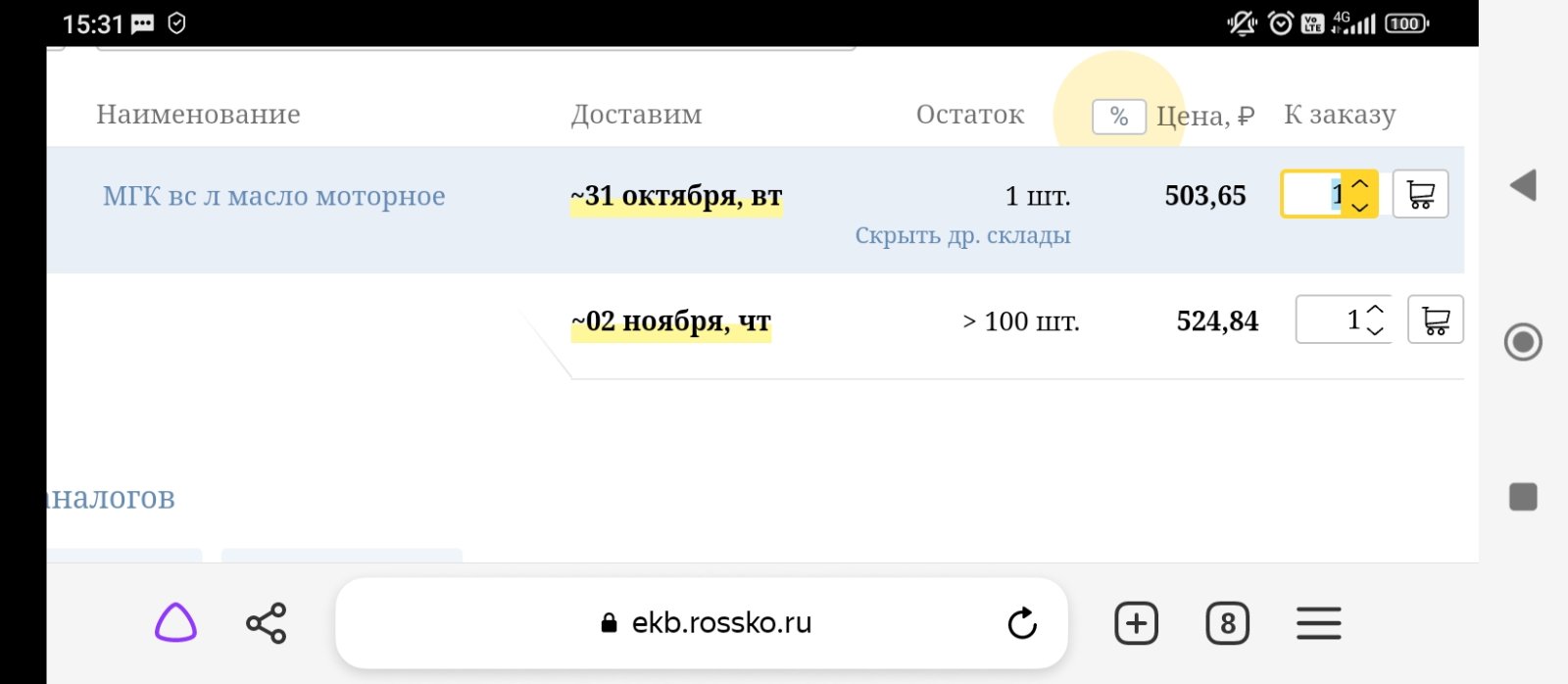The width and height of the screenshot is (1568, 684).
Task: Decrease quantity for the 524,84 row
Action: point(1375,331)
